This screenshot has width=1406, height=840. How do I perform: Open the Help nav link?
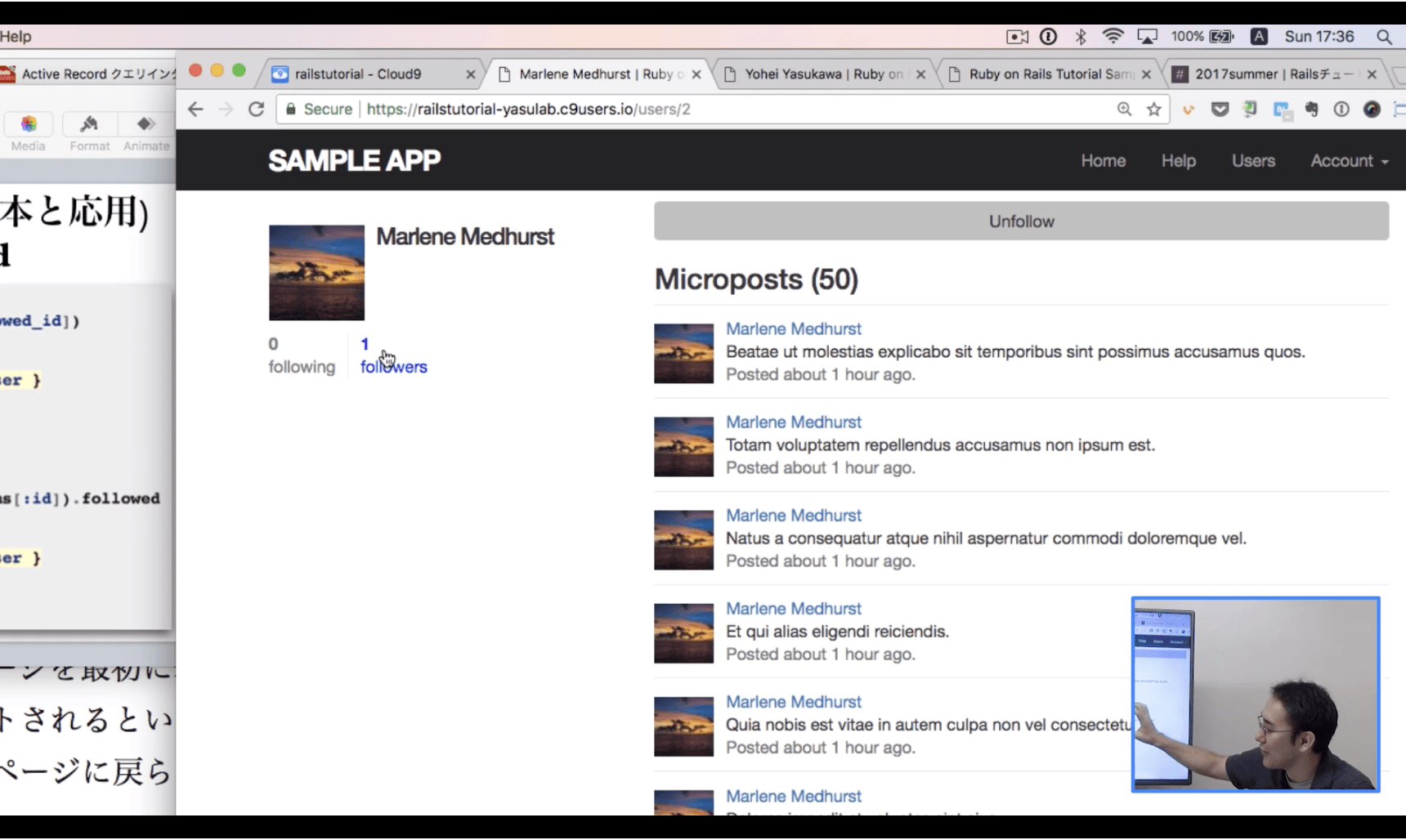click(1178, 161)
